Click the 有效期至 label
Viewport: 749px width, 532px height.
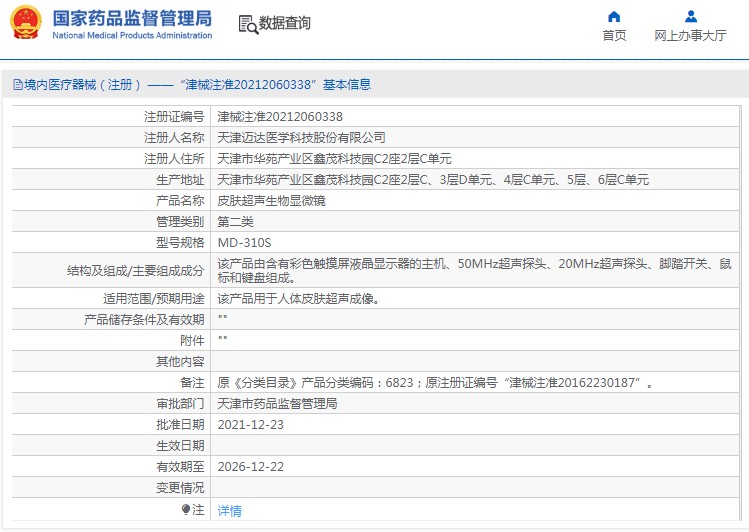pos(180,467)
